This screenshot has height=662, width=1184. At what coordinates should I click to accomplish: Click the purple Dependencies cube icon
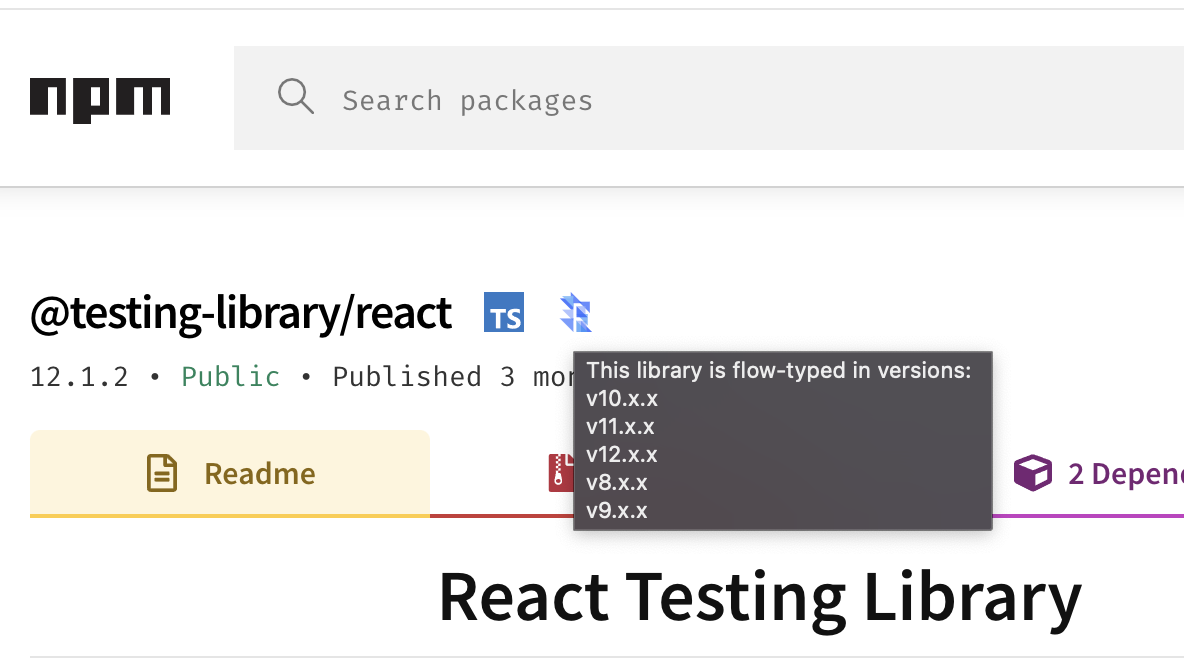tap(1032, 473)
